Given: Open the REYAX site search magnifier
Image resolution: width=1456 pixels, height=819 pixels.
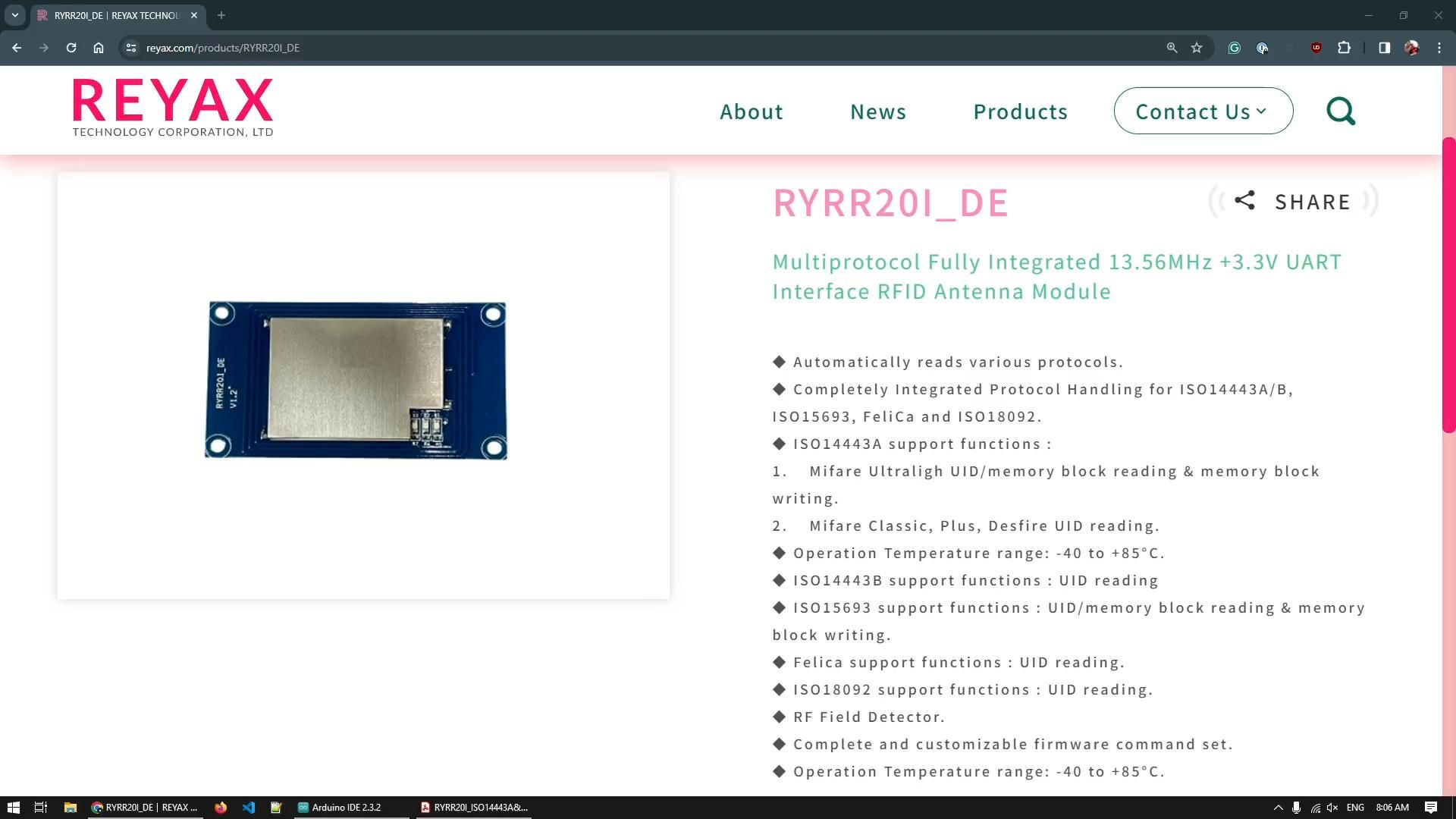Looking at the screenshot, I should click(1341, 111).
